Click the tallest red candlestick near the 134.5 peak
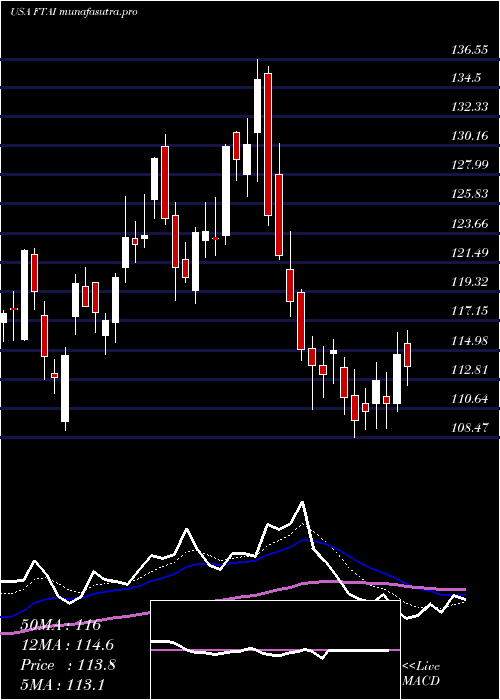 click(268, 144)
